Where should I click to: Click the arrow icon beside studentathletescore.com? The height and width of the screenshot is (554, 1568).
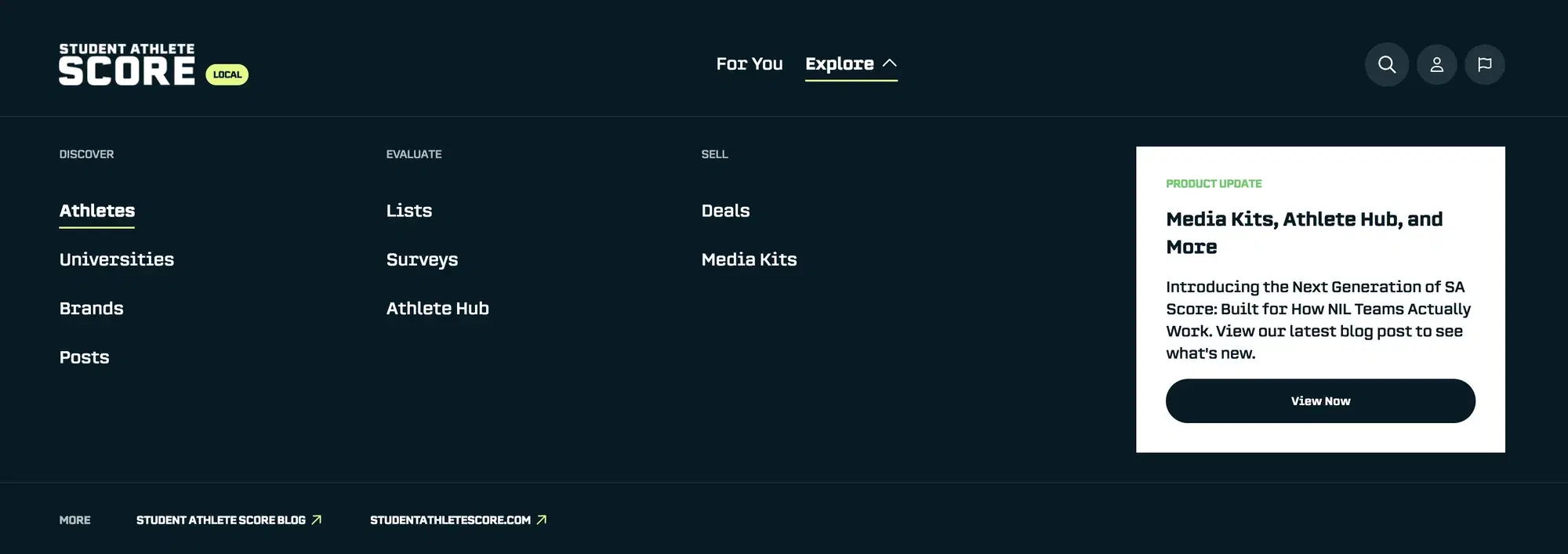tap(542, 520)
